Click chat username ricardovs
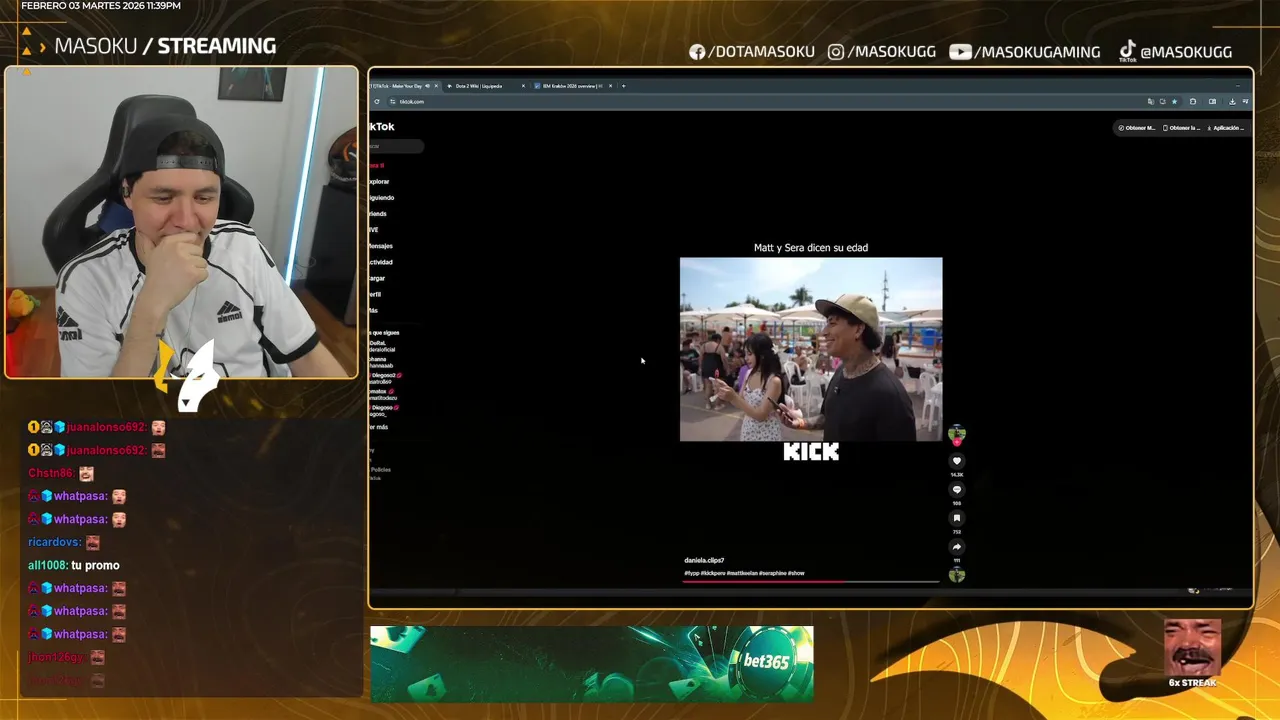The image size is (1280, 720). click(x=55, y=542)
